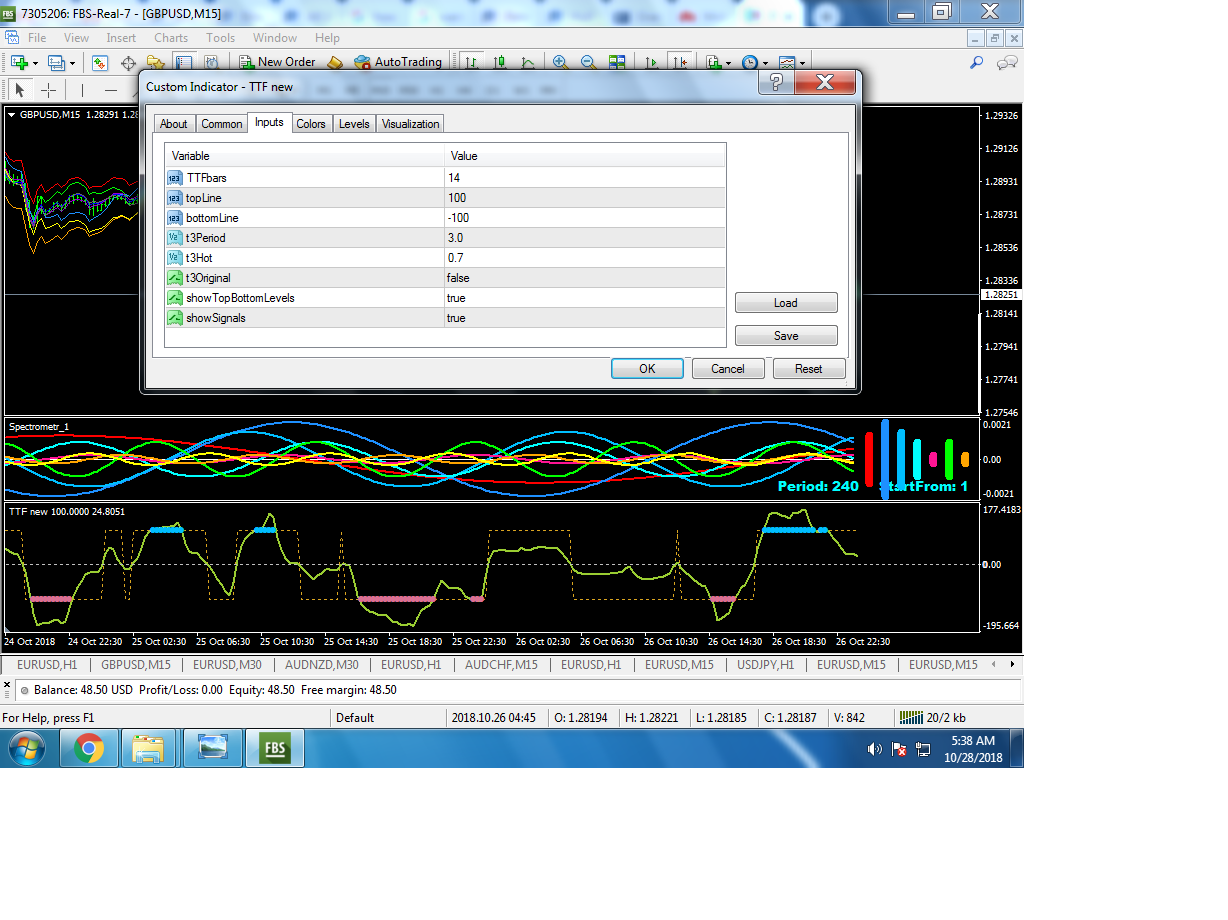This screenshot has width=1228, height=920.
Task: Toggle the AutoTrading button
Action: [x=397, y=62]
